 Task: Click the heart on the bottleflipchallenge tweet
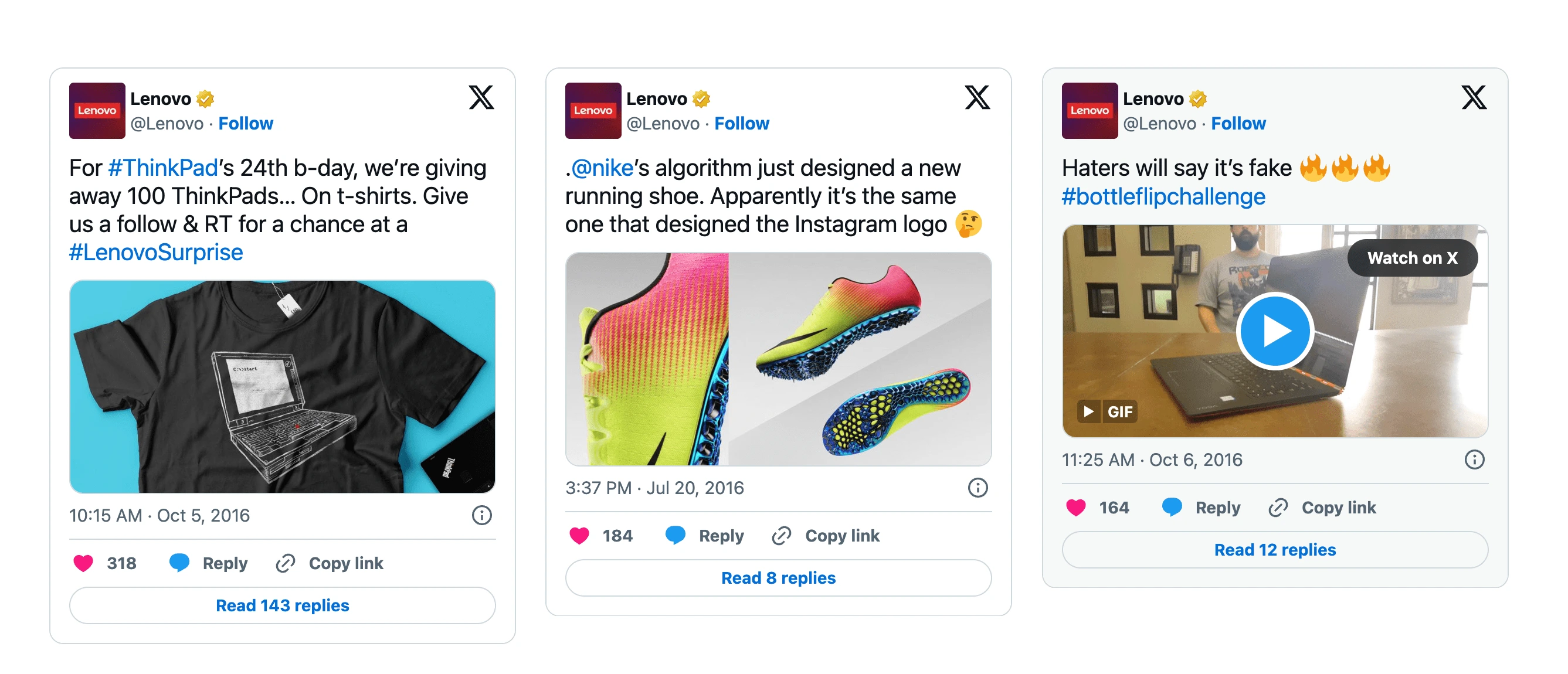coord(1075,508)
